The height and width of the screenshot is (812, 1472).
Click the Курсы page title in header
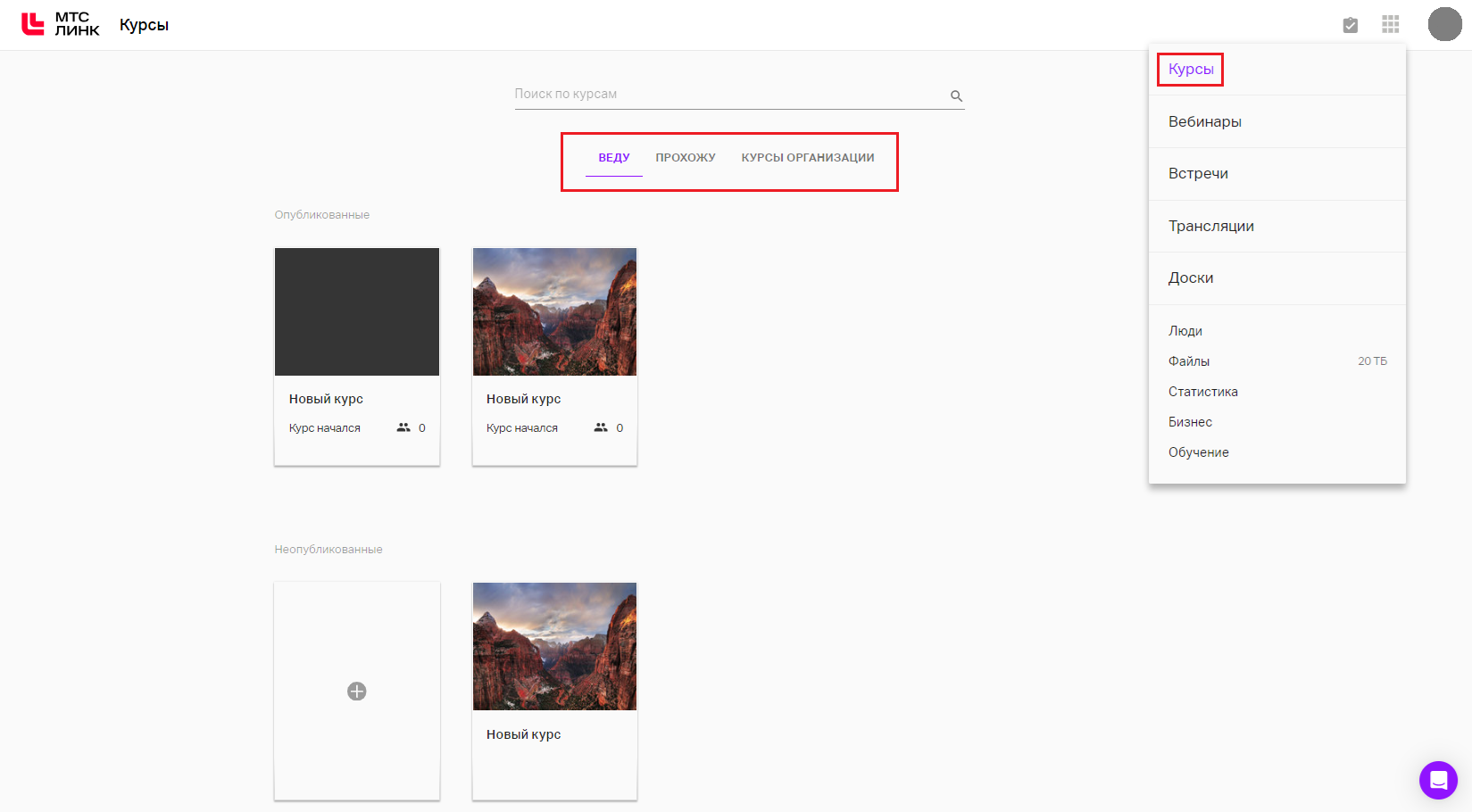(144, 25)
